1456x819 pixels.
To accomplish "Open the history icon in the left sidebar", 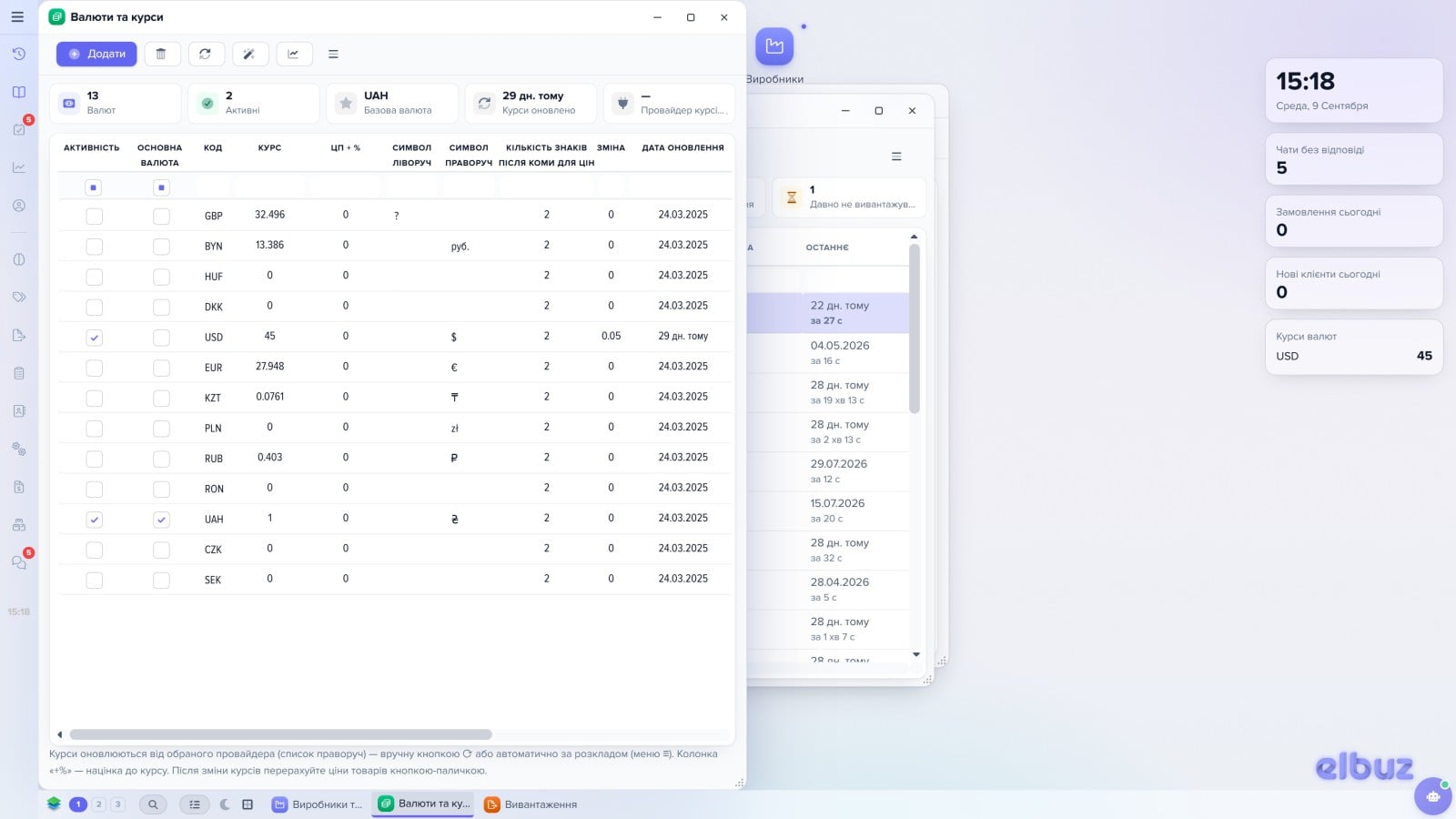I will tap(19, 54).
